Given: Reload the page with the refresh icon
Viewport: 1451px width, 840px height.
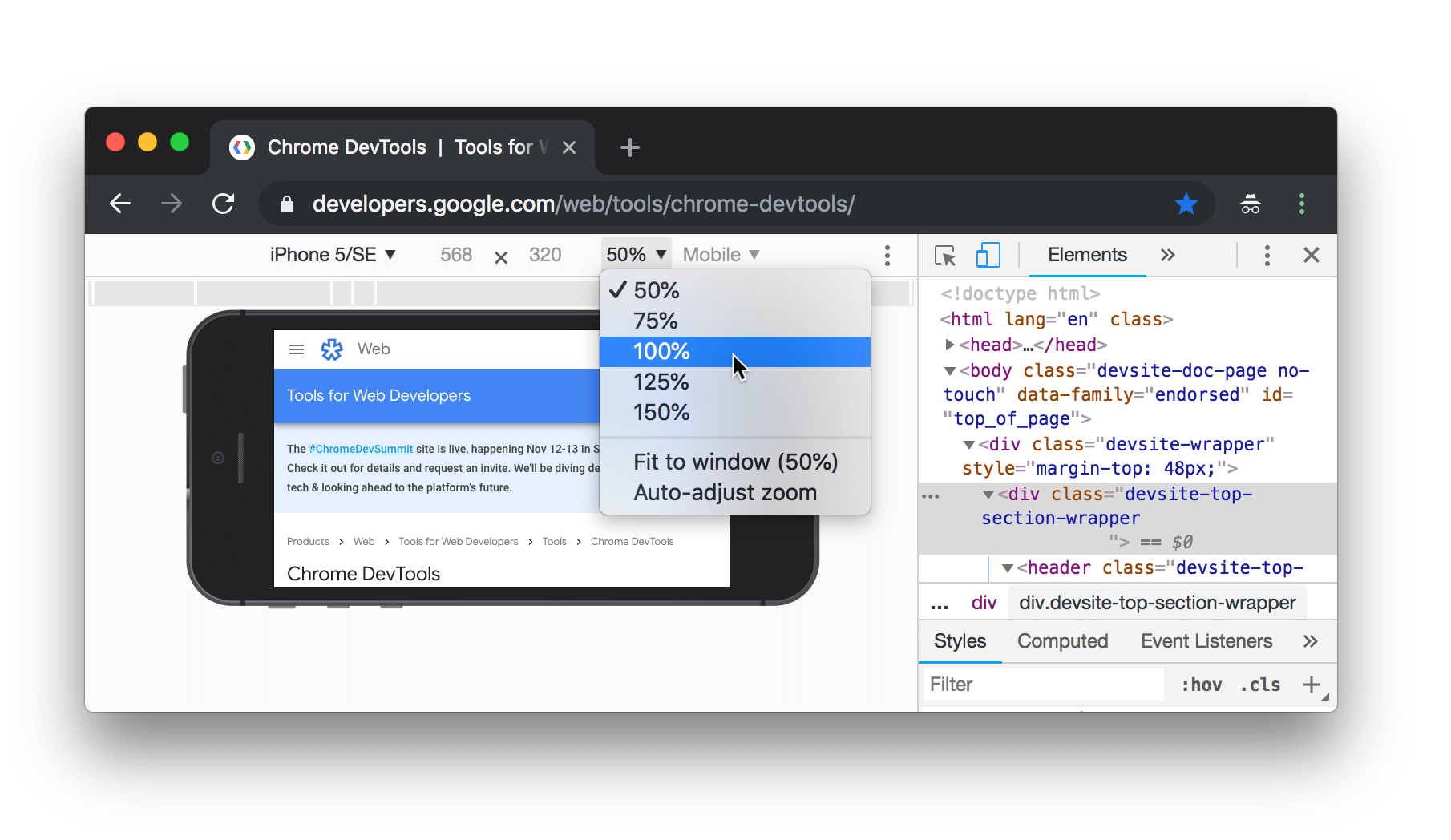Looking at the screenshot, I should (223, 204).
